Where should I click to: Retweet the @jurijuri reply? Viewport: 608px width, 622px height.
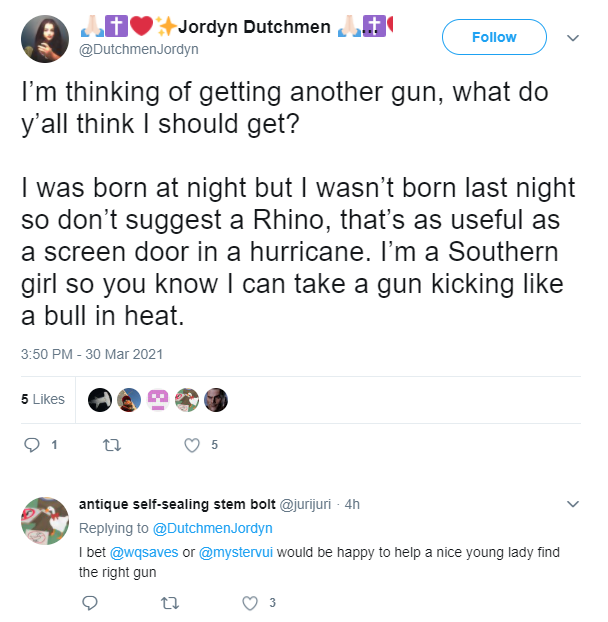tap(170, 603)
